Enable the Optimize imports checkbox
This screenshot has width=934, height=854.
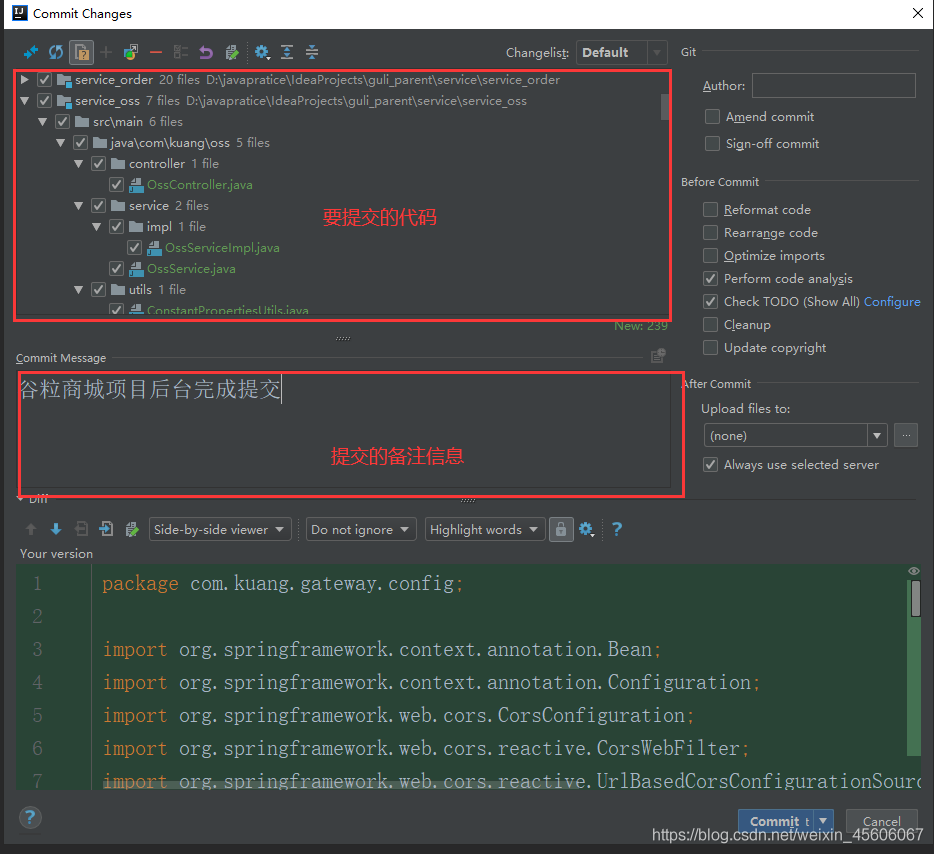click(x=710, y=255)
